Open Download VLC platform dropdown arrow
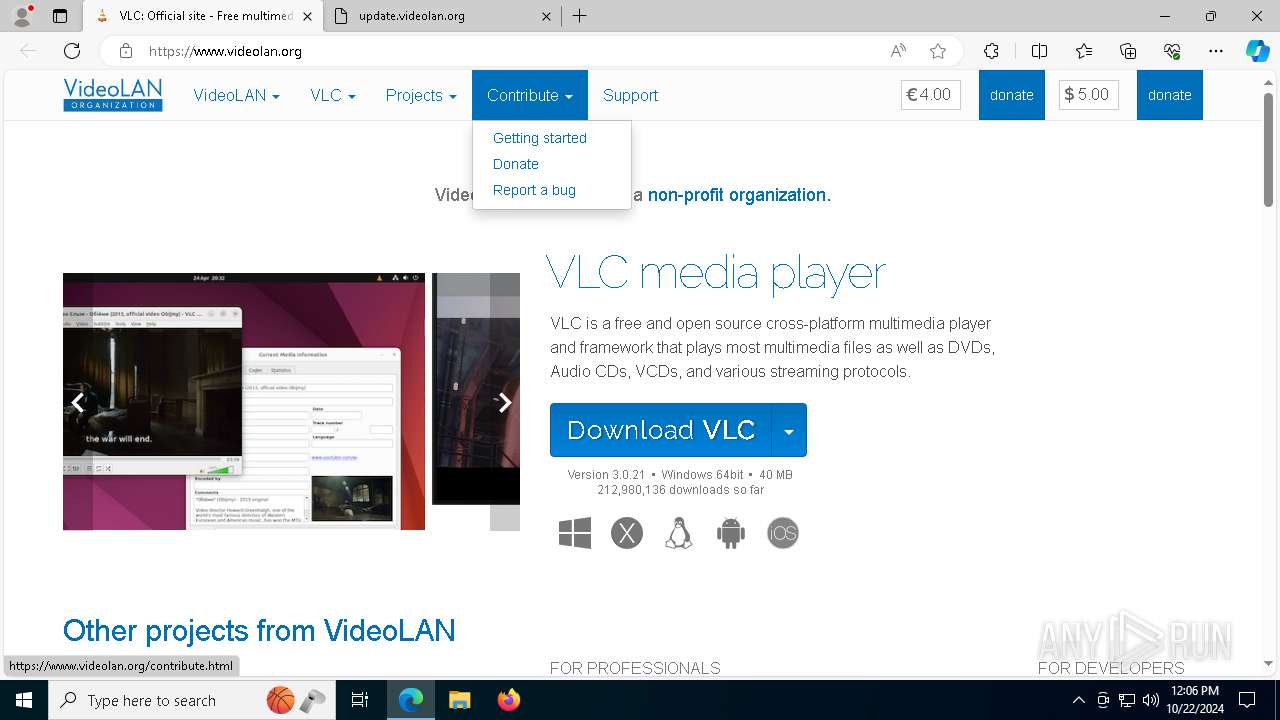Screen dimensions: 1280x720 tap(789, 430)
